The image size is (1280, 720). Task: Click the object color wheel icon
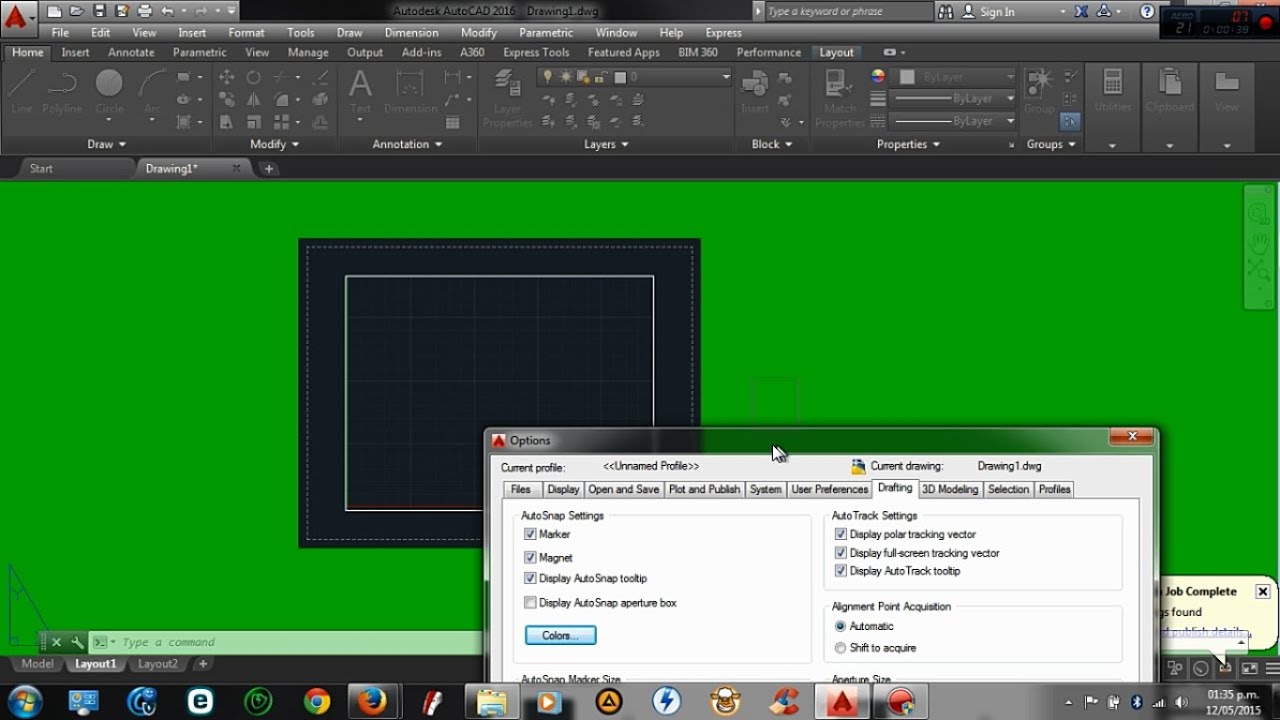point(878,77)
